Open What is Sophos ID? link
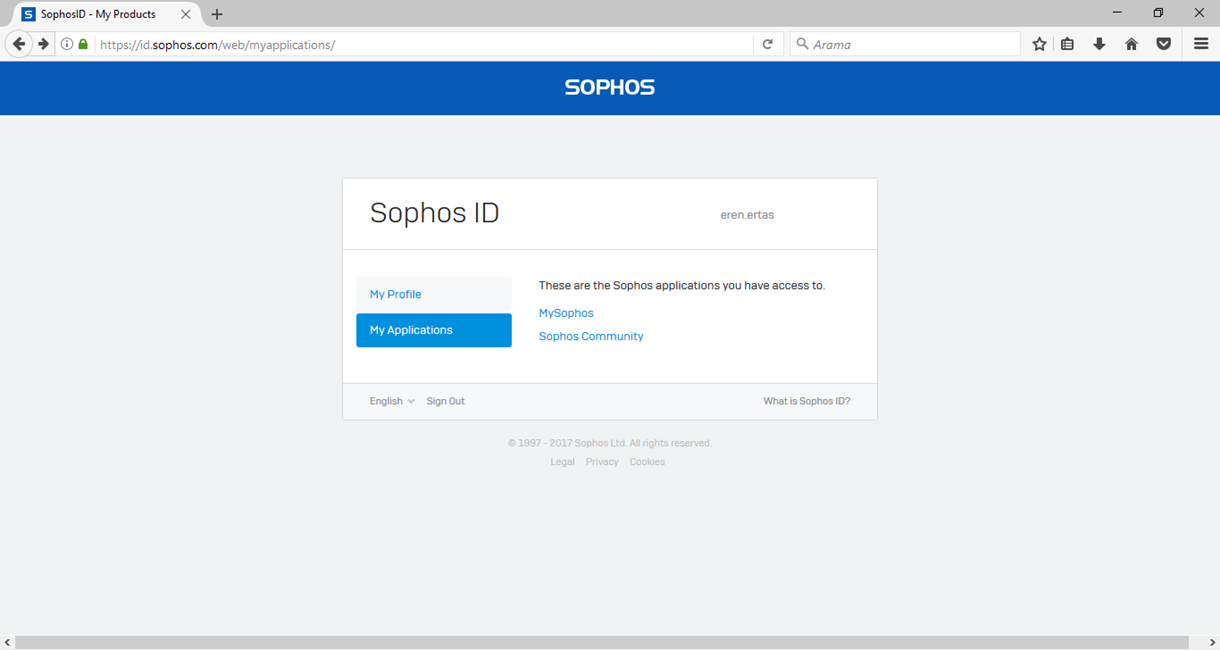This screenshot has width=1220, height=650. (807, 401)
